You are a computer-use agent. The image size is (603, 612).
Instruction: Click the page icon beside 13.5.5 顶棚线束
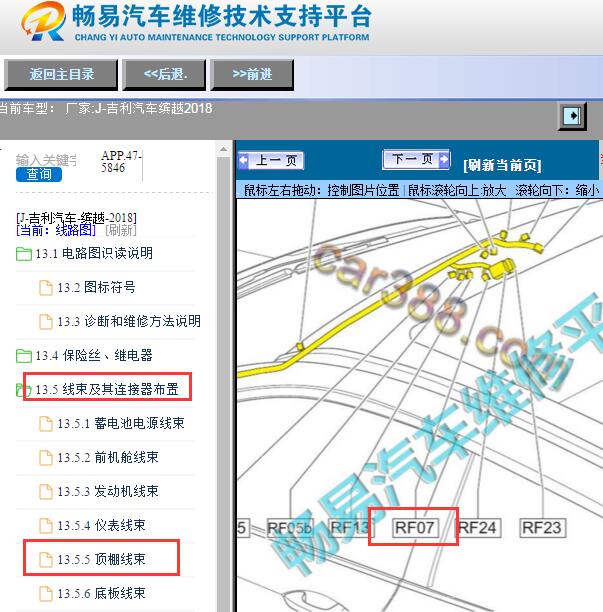(x=46, y=560)
